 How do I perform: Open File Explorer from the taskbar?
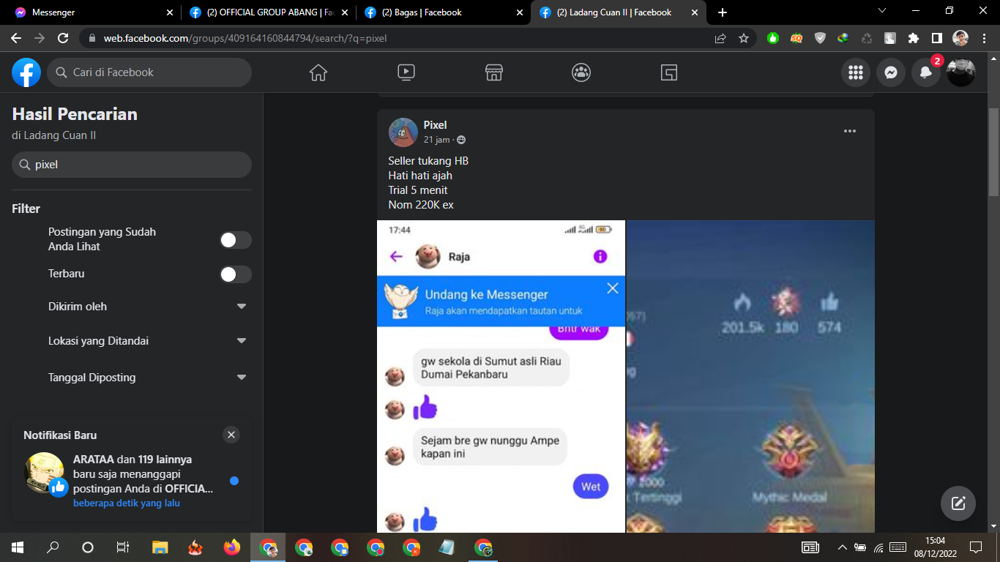pyautogui.click(x=160, y=547)
